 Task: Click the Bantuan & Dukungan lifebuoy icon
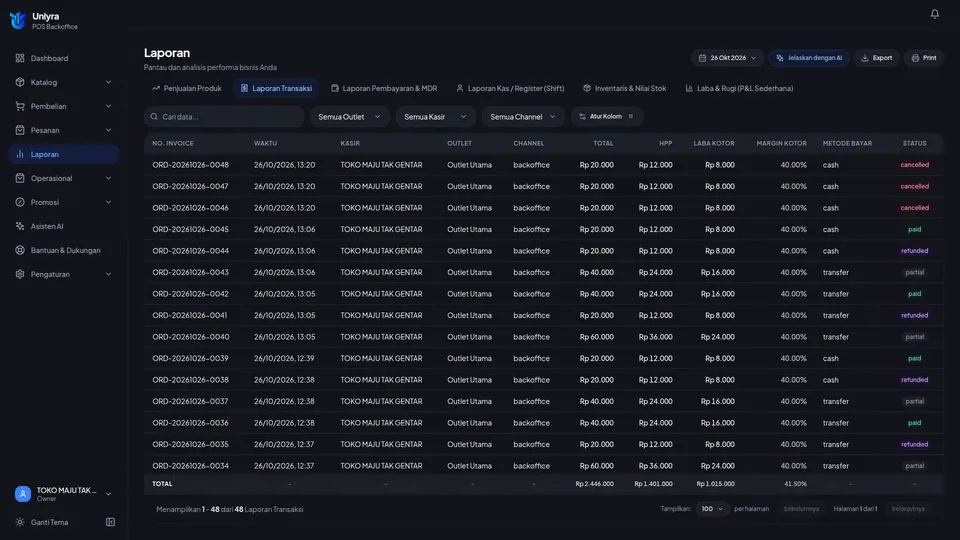(20, 250)
